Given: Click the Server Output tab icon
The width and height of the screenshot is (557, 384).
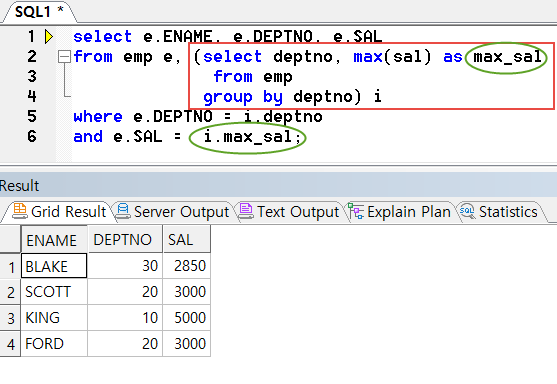Looking at the screenshot, I should pyautogui.click(x=123, y=211).
